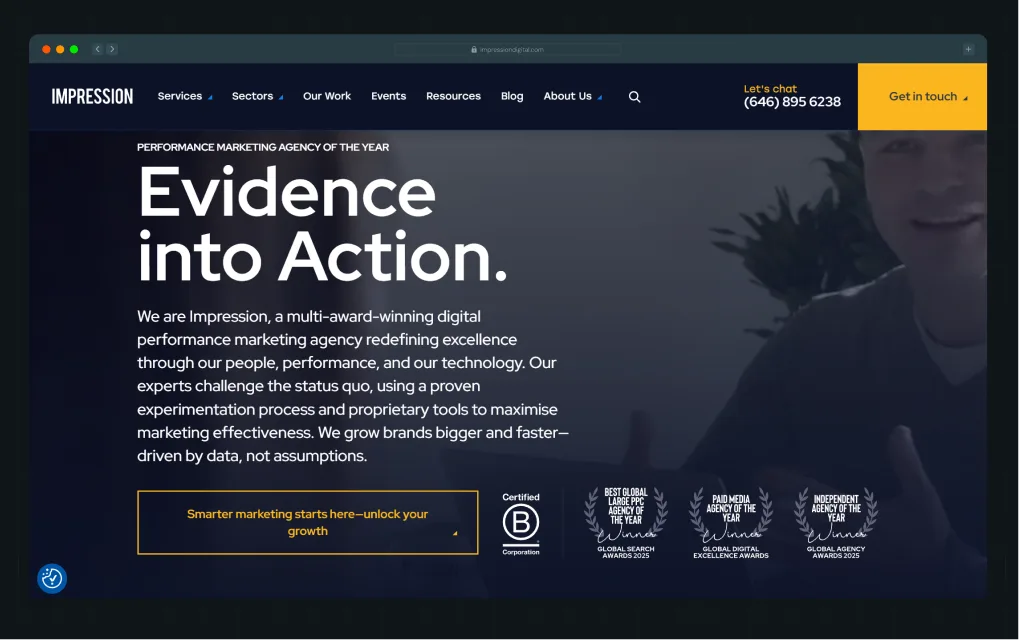Navigate to the Blog
This screenshot has width=1019, height=640.
coord(512,96)
